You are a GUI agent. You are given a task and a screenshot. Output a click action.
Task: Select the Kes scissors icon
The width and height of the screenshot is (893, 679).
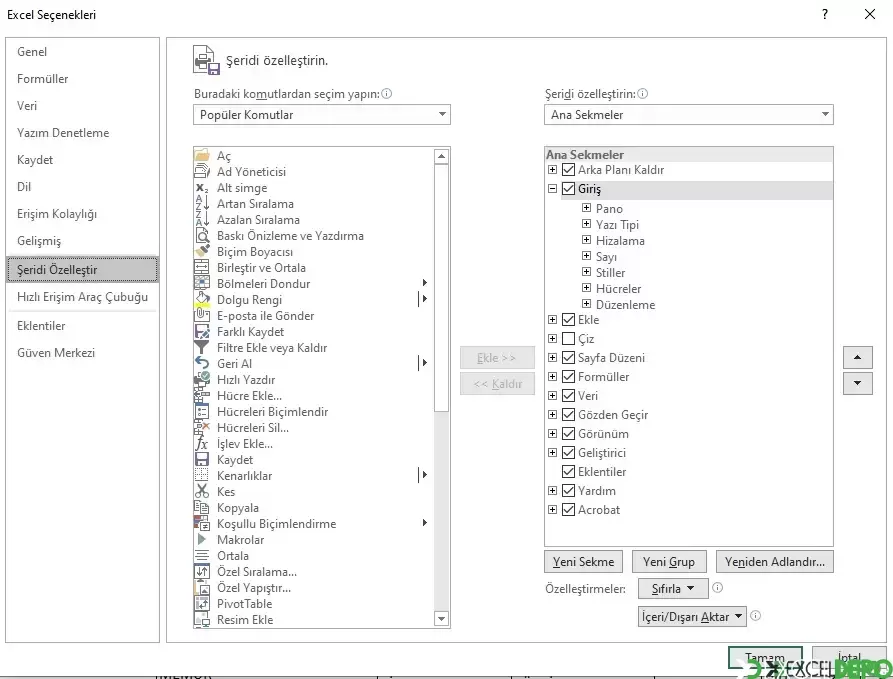click(202, 491)
